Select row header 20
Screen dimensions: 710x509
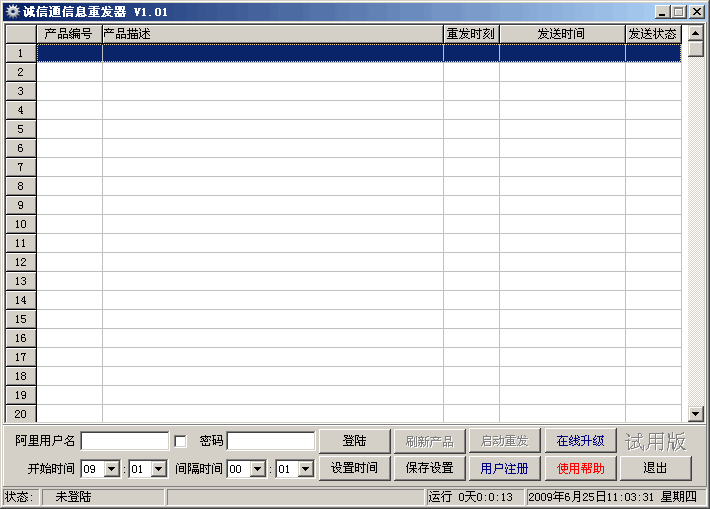21,413
